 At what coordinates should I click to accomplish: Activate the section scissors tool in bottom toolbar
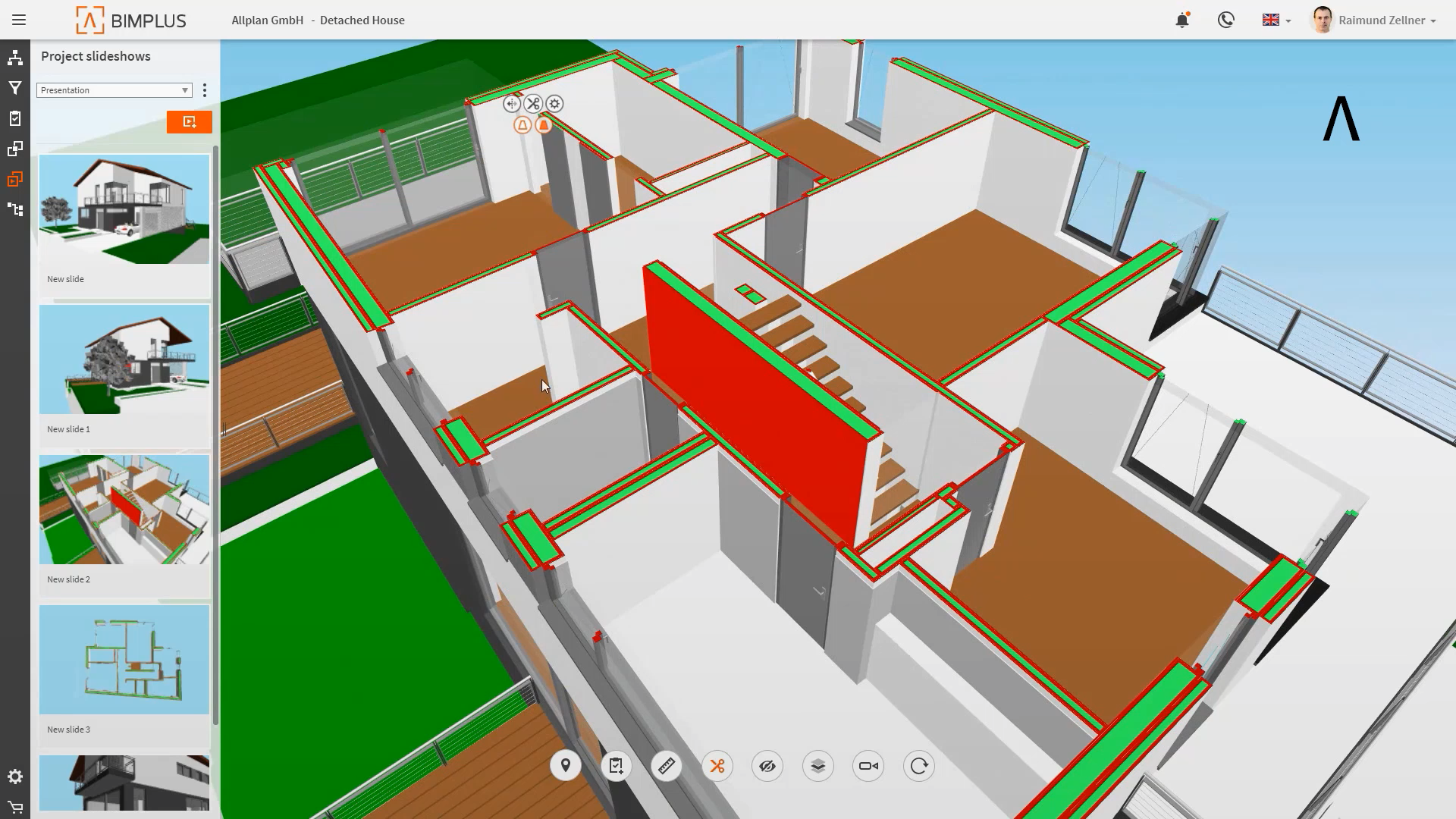pos(717,766)
